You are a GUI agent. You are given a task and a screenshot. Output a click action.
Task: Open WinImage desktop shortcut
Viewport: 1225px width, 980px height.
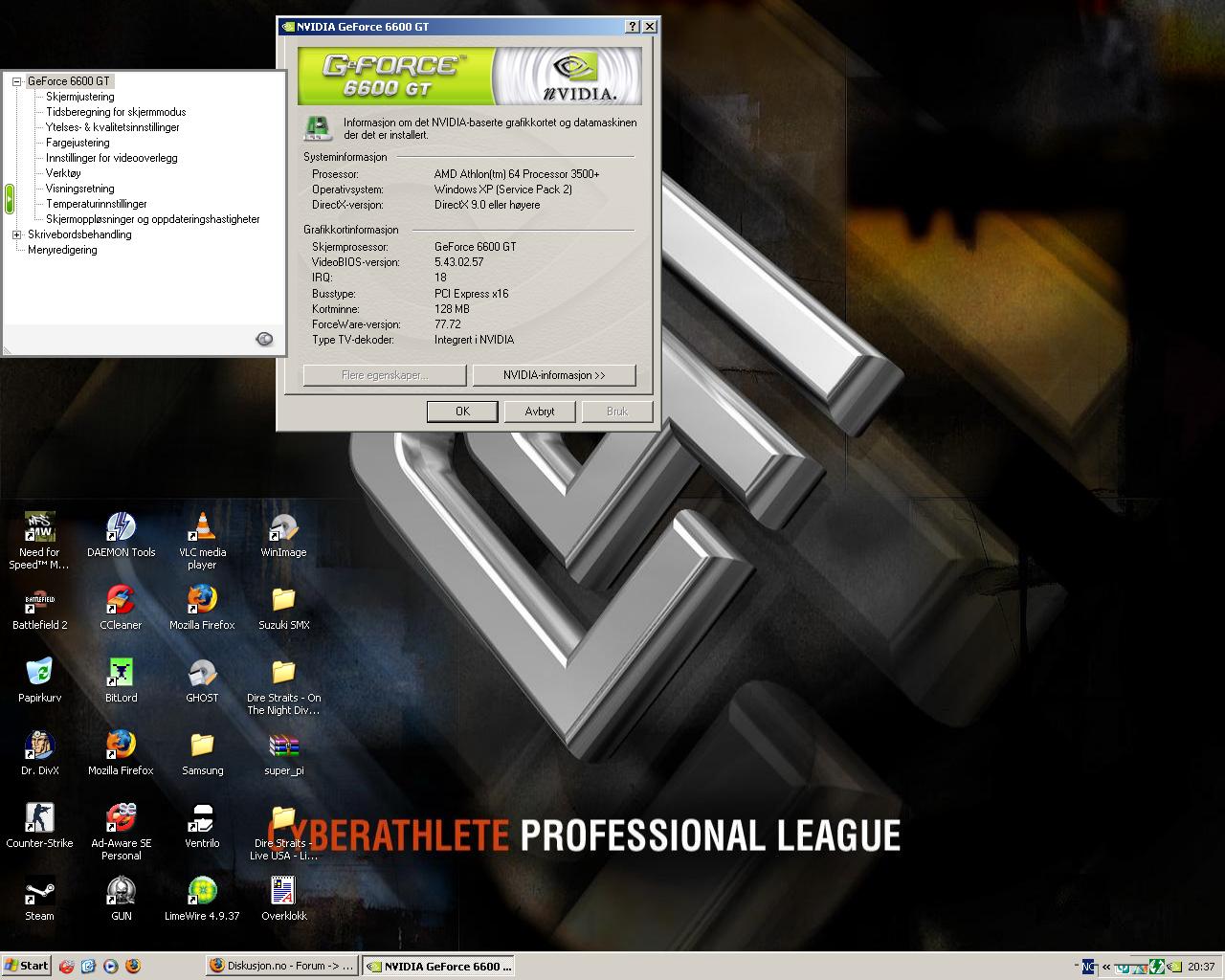(x=283, y=534)
